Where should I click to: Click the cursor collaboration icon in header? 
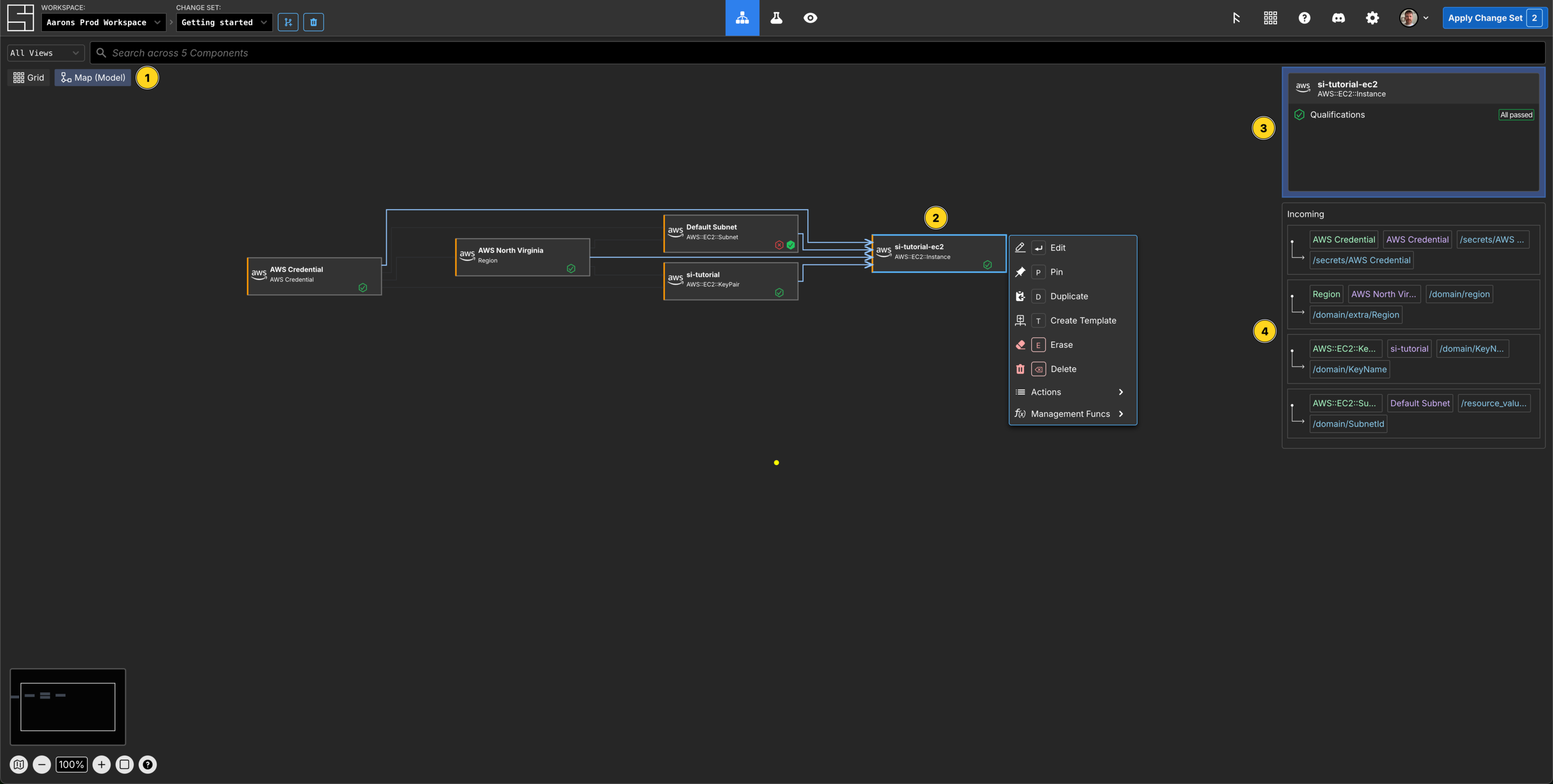coord(1236,18)
